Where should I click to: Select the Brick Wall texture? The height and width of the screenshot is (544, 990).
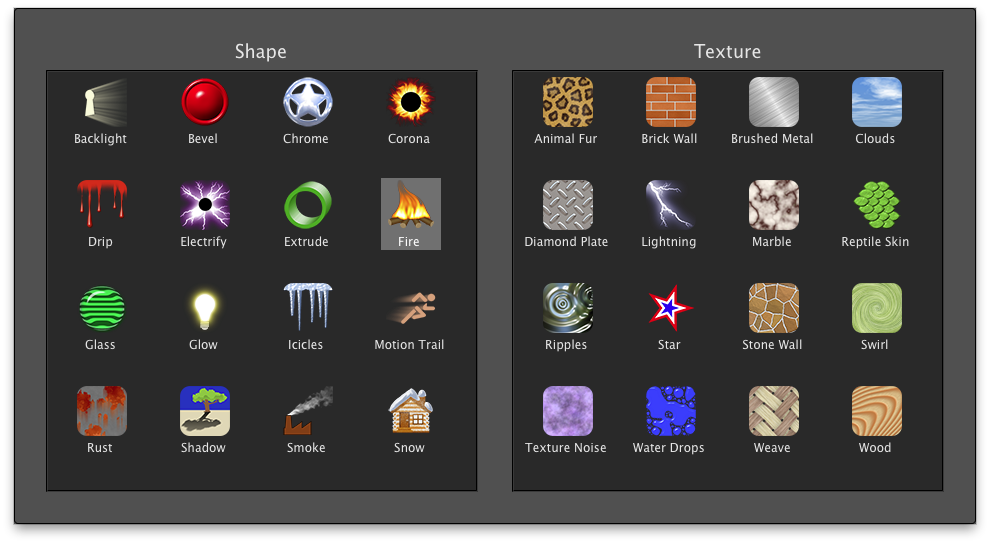[670, 103]
